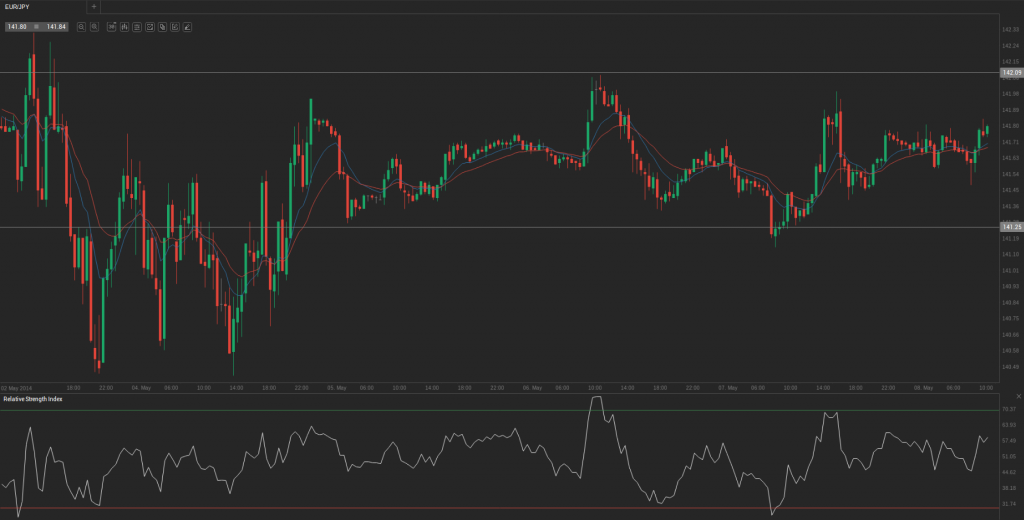Switch to the EUR/JPY chart tab
Viewport: 1024px width, 520px height.
(17, 7)
